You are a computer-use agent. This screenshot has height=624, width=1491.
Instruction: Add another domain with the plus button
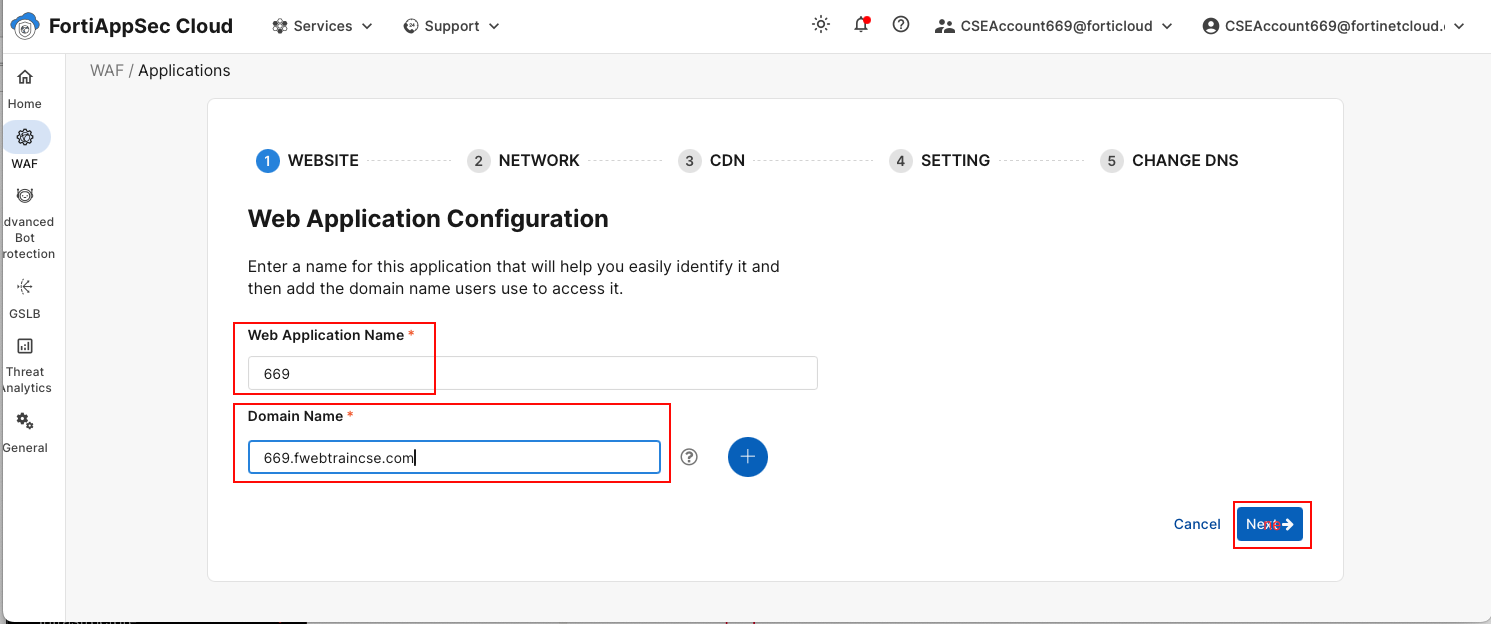[748, 457]
